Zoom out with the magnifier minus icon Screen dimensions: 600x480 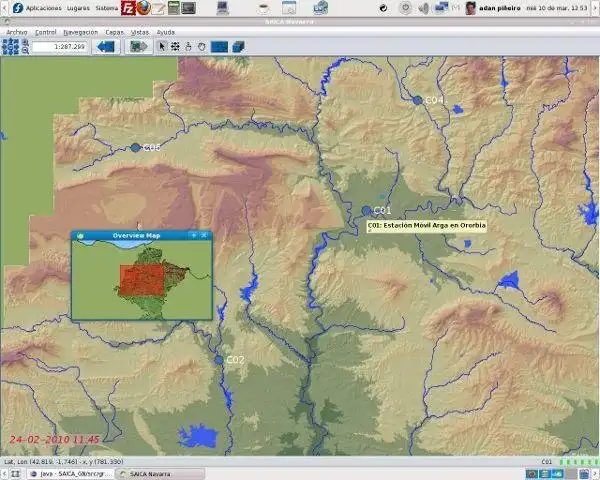pyautogui.click(x=25, y=51)
